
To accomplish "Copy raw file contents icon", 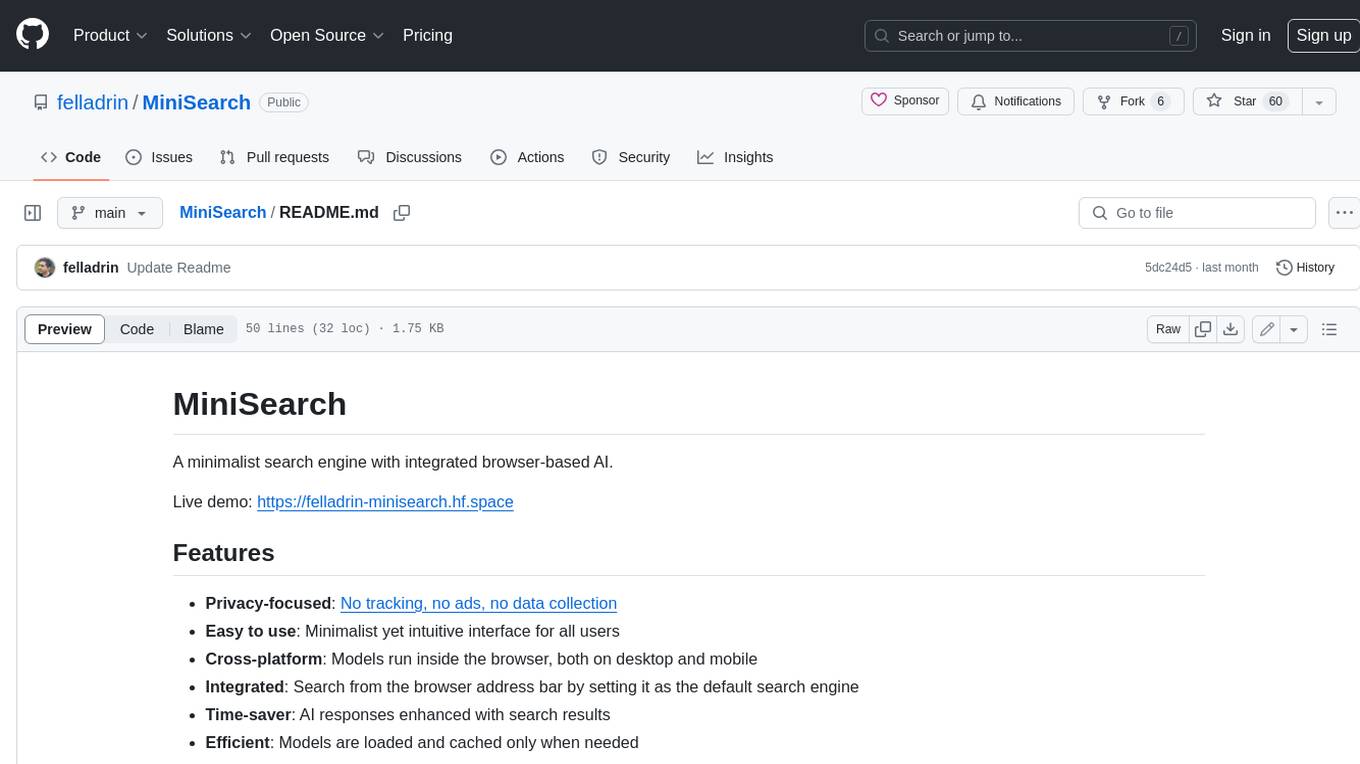I will pos(1203,329).
